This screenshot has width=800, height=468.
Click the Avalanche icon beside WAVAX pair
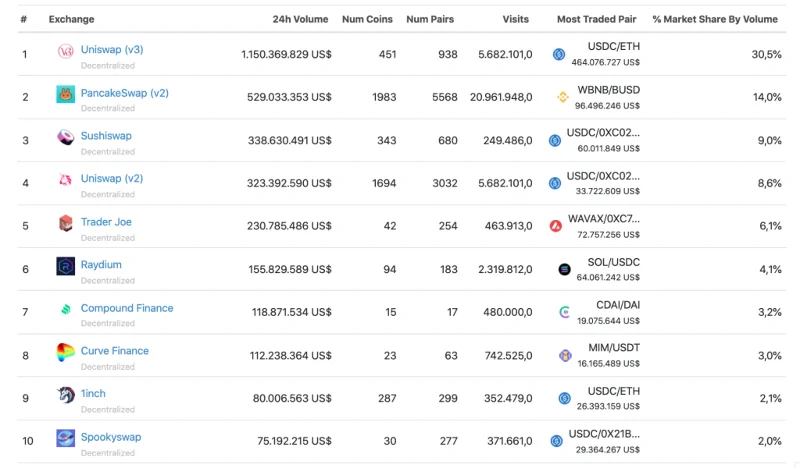point(556,226)
